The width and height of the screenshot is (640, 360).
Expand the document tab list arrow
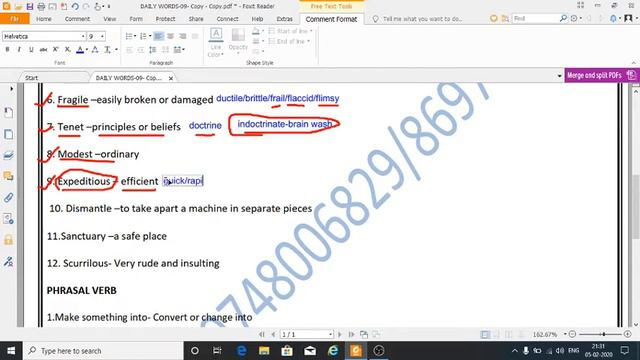pyautogui.click(x=559, y=76)
